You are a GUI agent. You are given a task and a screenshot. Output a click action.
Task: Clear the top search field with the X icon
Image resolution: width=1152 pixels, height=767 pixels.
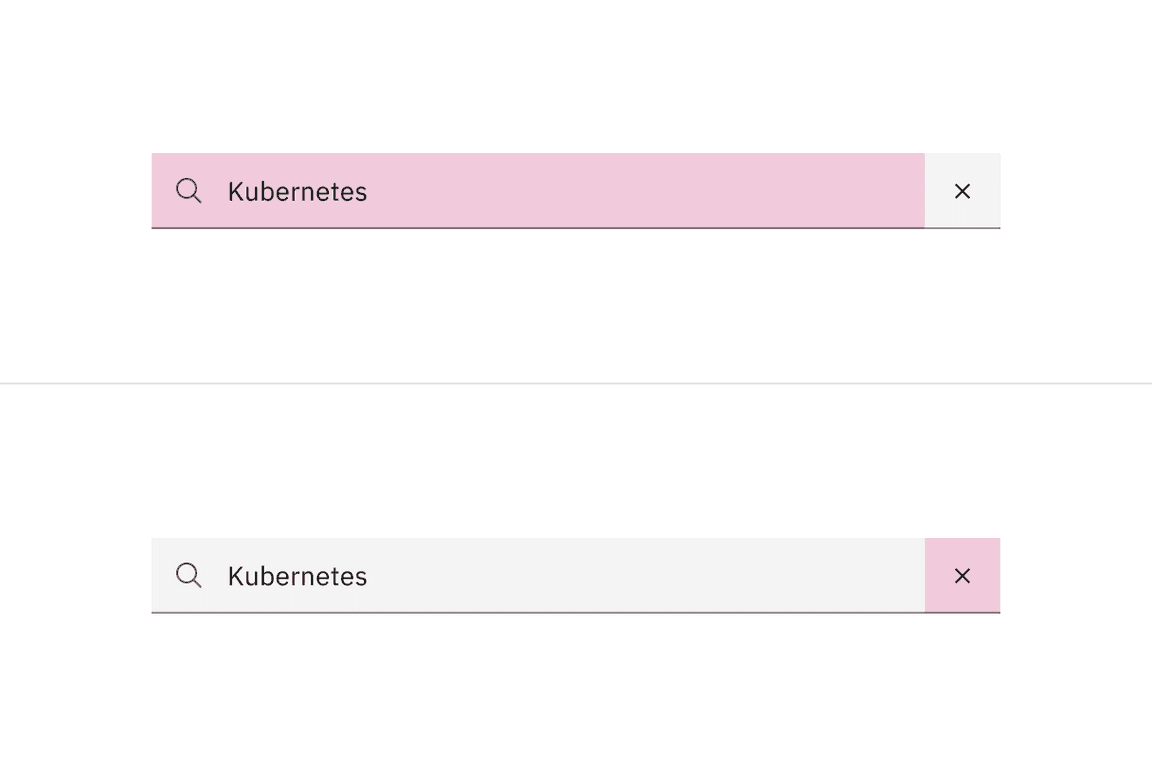(x=962, y=191)
